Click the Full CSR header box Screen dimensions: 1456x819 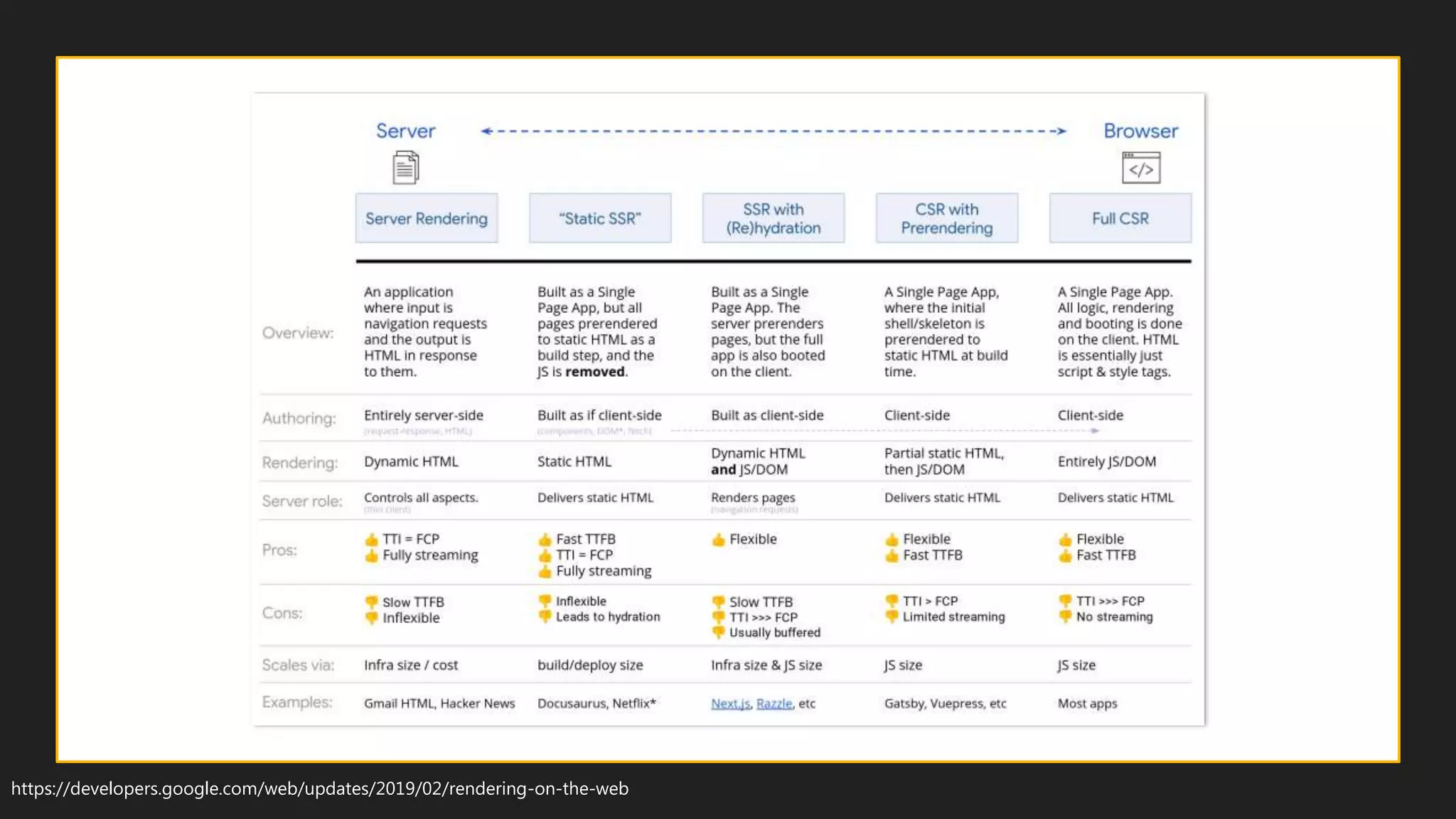tap(1120, 218)
